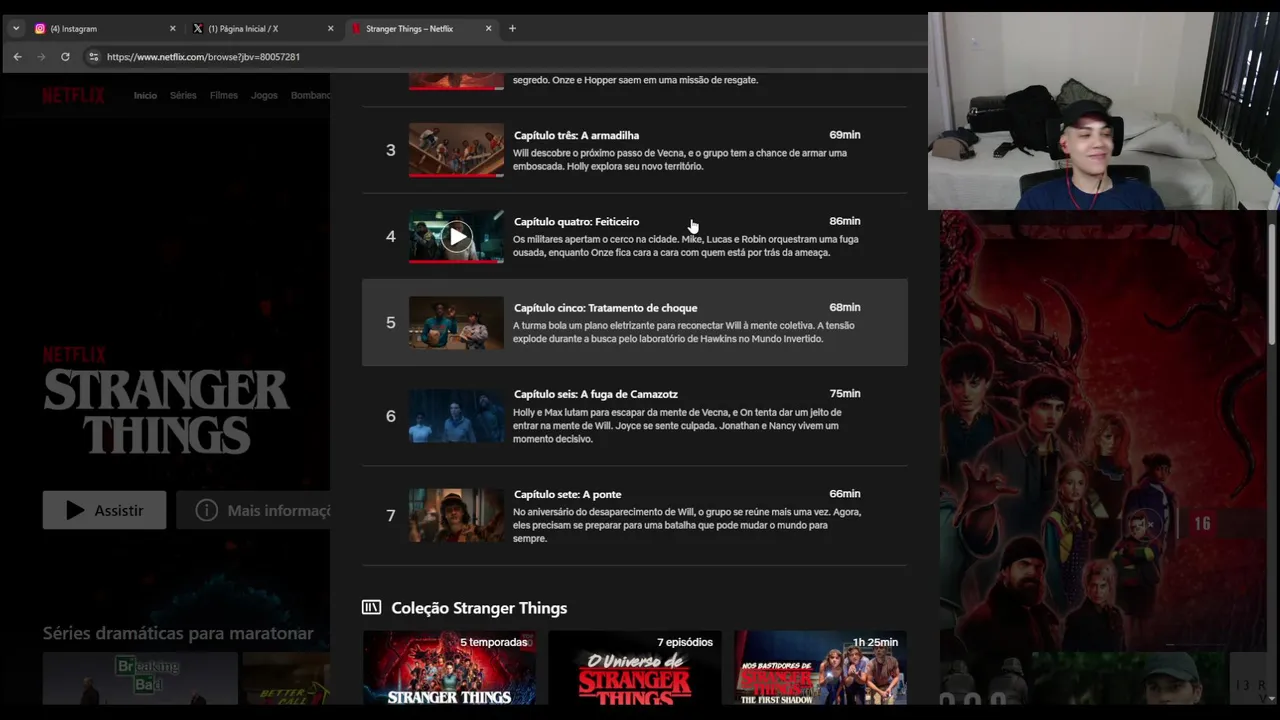Select title Capítulo sete: A ponte

click(567, 494)
